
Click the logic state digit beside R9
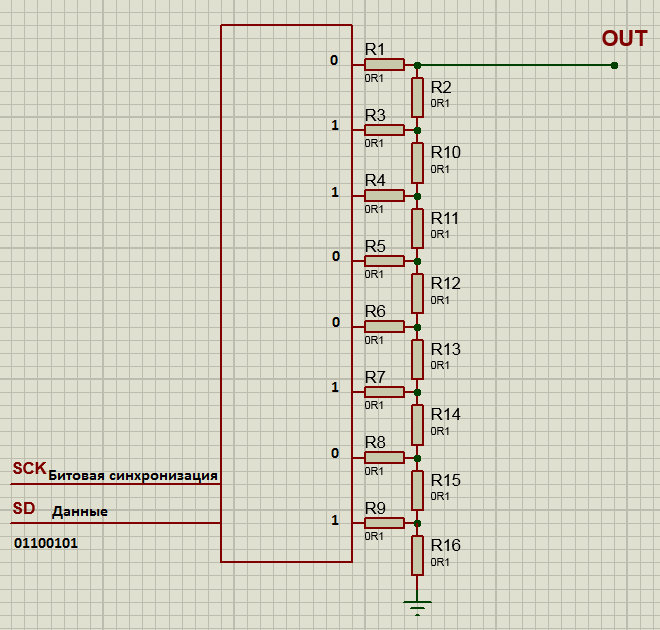[x=335, y=520]
